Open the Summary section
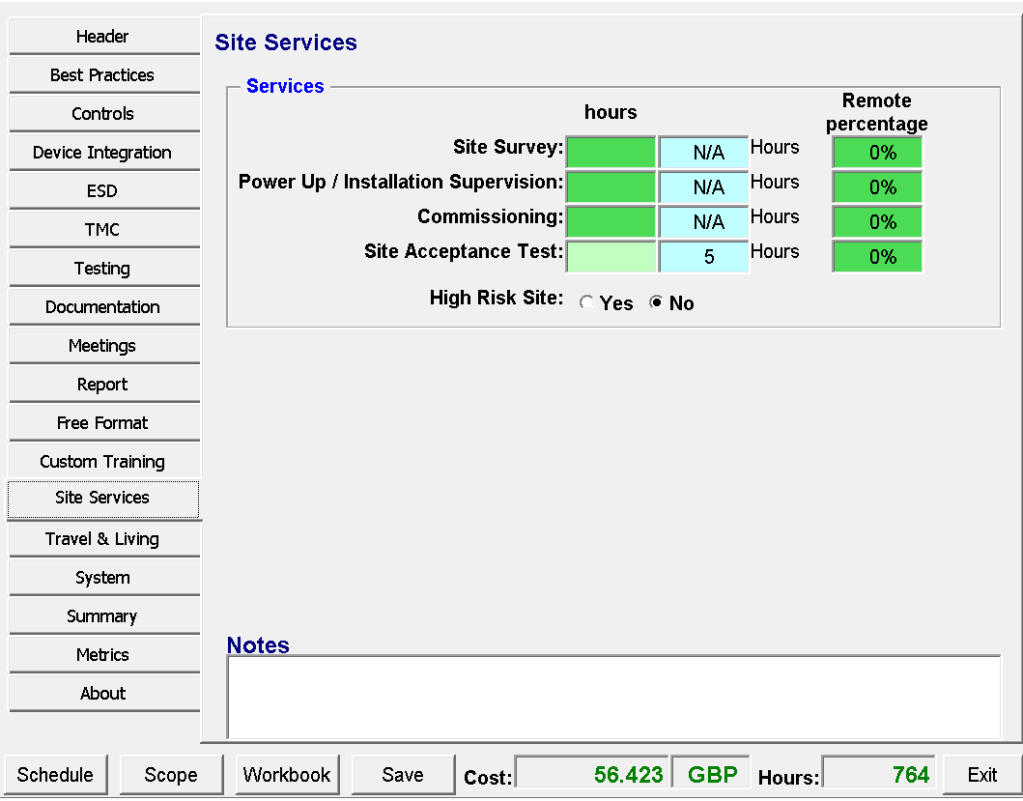The height and width of the screenshot is (801, 1023). [103, 617]
